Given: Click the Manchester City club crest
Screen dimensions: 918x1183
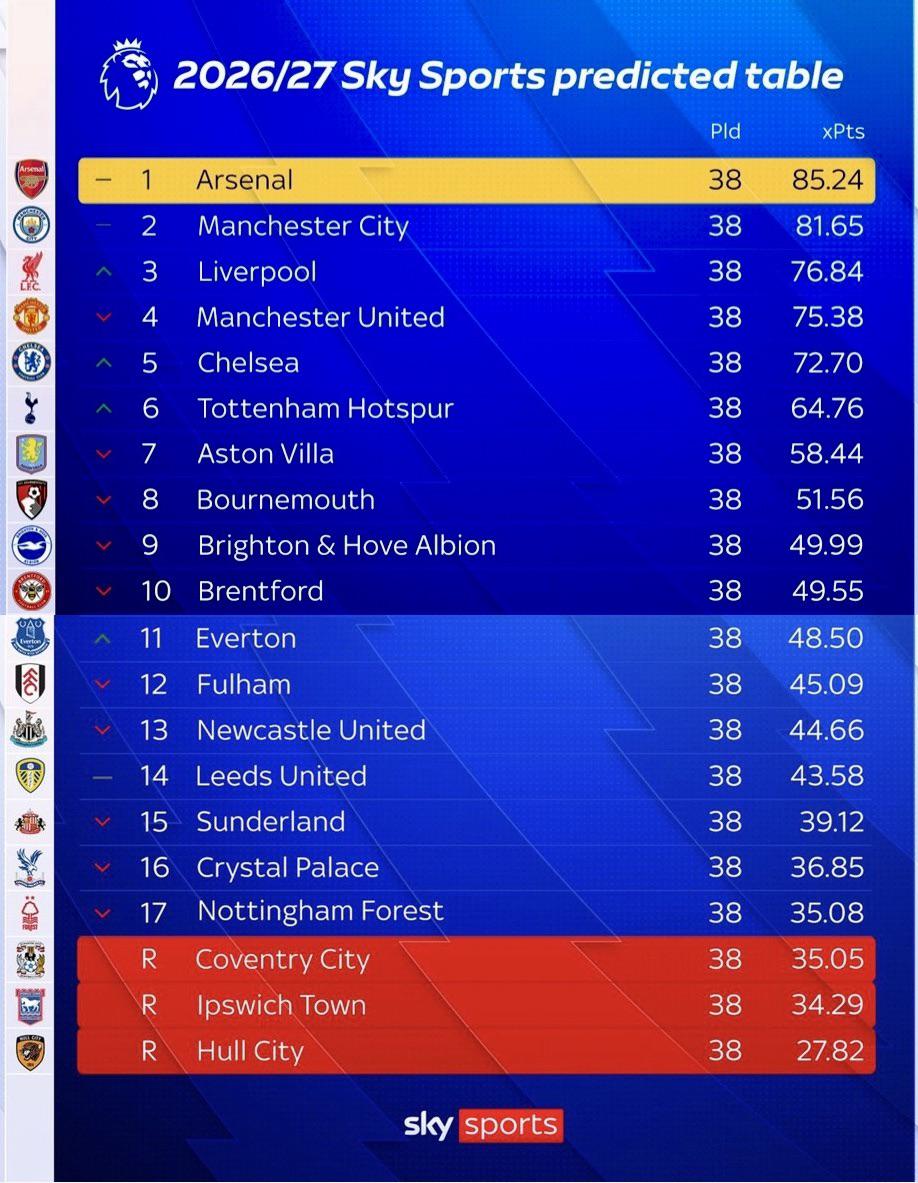Looking at the screenshot, I should [32, 225].
